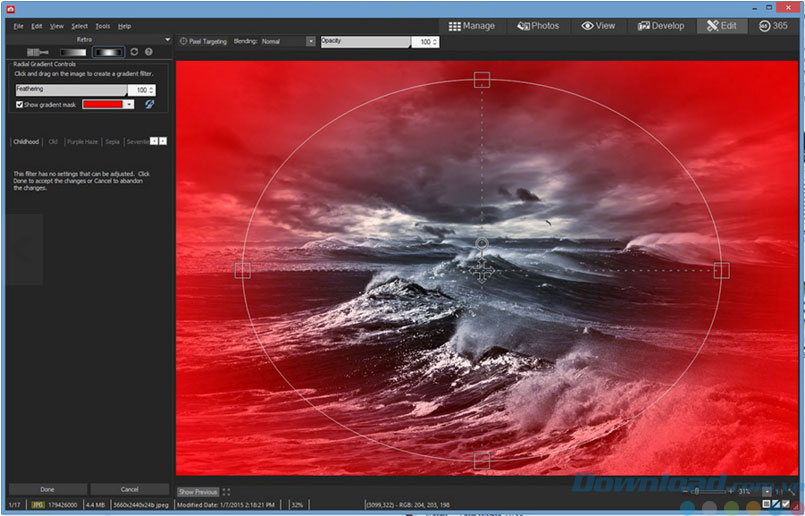Viewport: 805px width, 516px height.
Task: Click the reset icon beside gradient tools
Action: click(x=134, y=51)
